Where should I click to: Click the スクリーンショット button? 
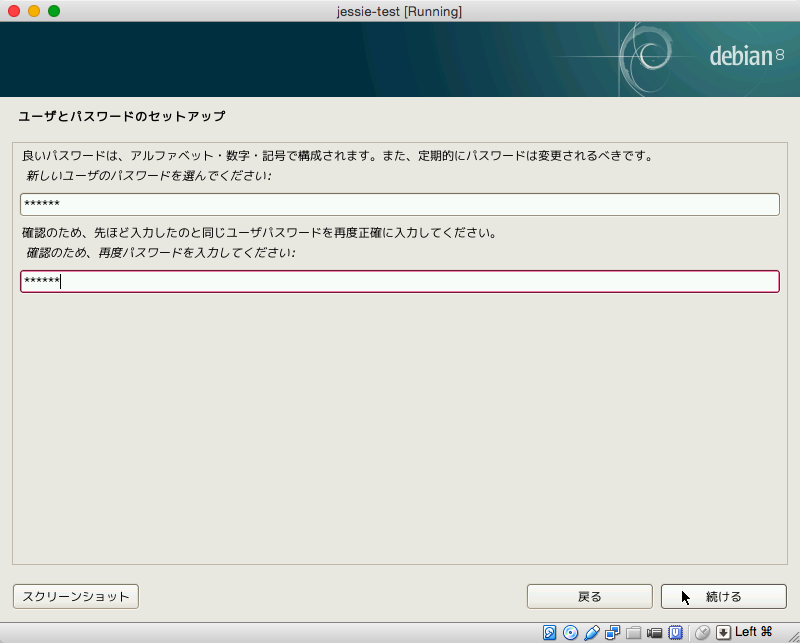coord(76,597)
